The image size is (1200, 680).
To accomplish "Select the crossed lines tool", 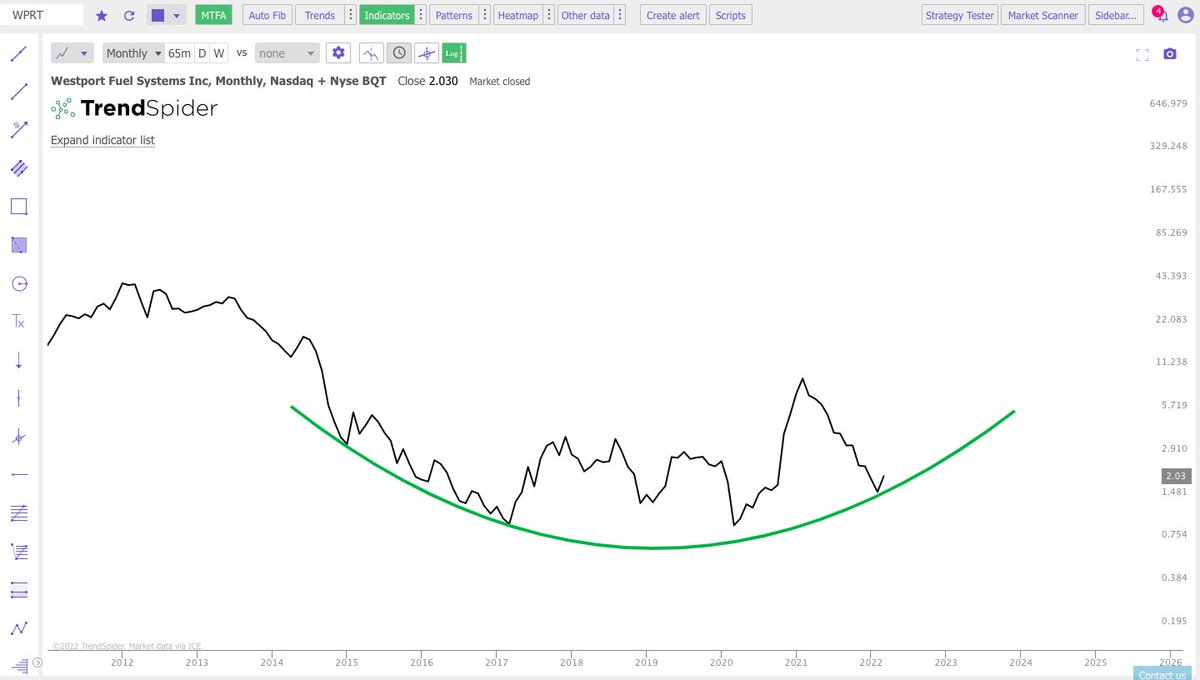I will [x=18, y=437].
